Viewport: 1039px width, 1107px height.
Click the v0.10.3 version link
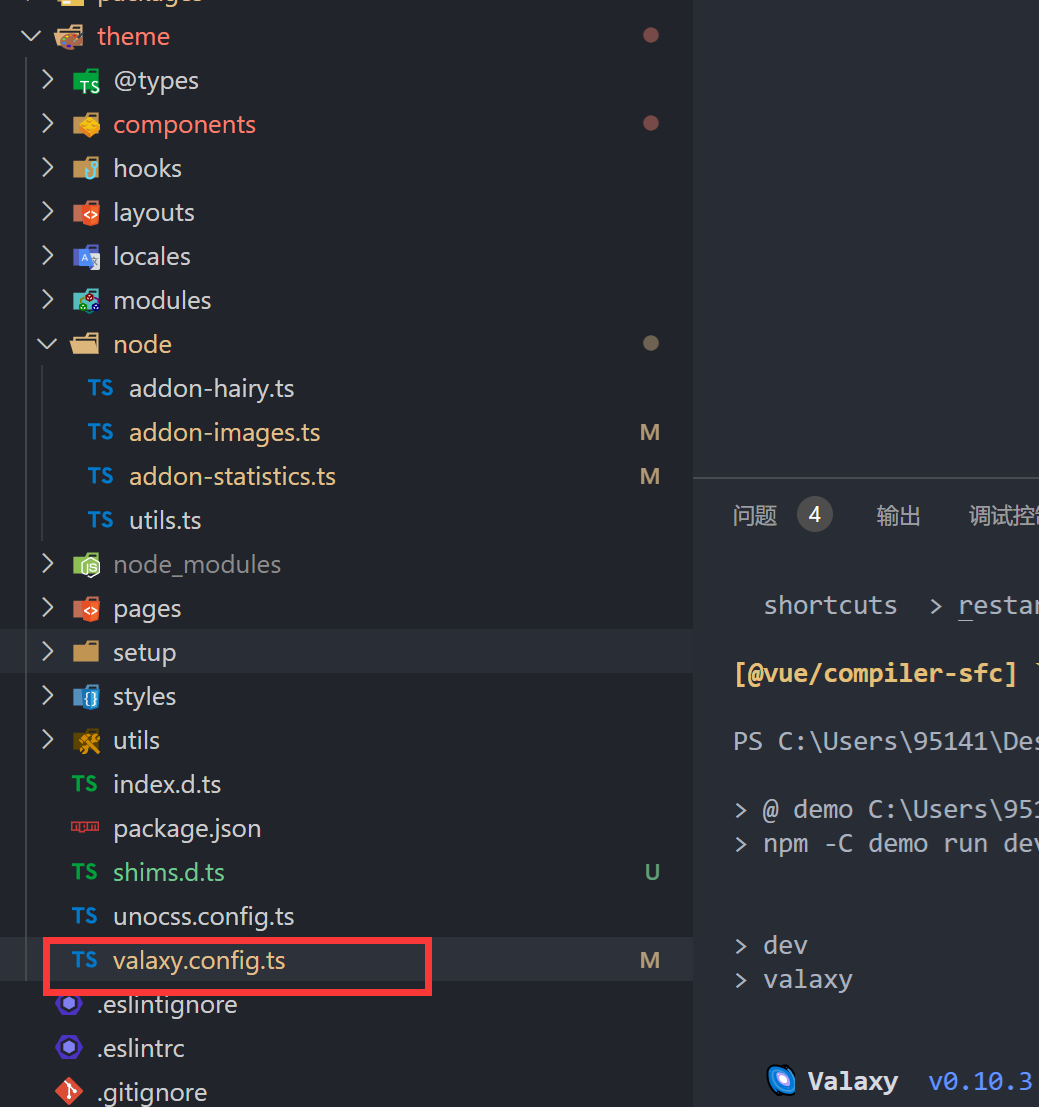pos(981,1080)
